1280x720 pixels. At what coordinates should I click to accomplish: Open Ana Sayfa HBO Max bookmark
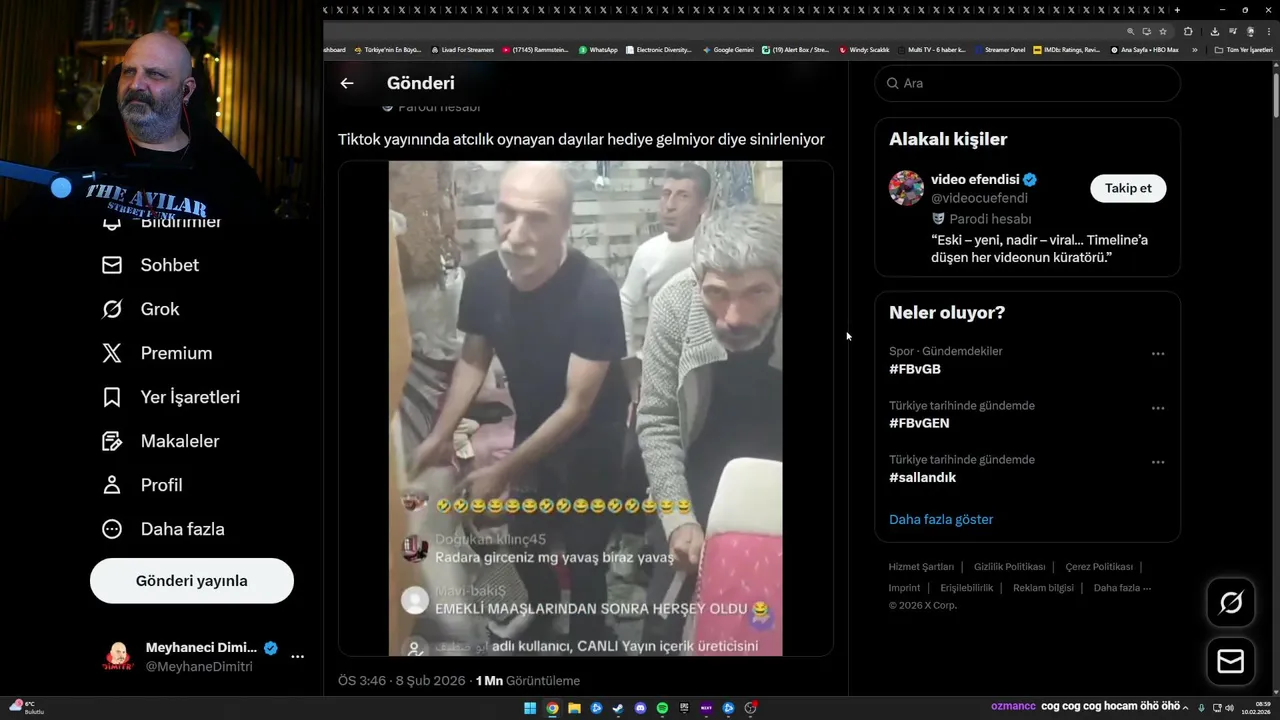1145,49
